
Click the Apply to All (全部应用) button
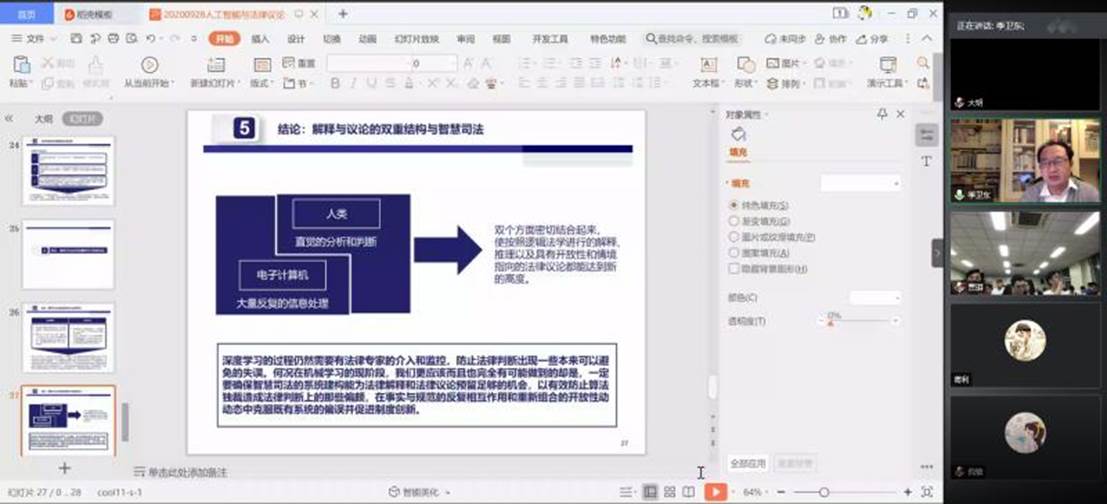pos(747,464)
